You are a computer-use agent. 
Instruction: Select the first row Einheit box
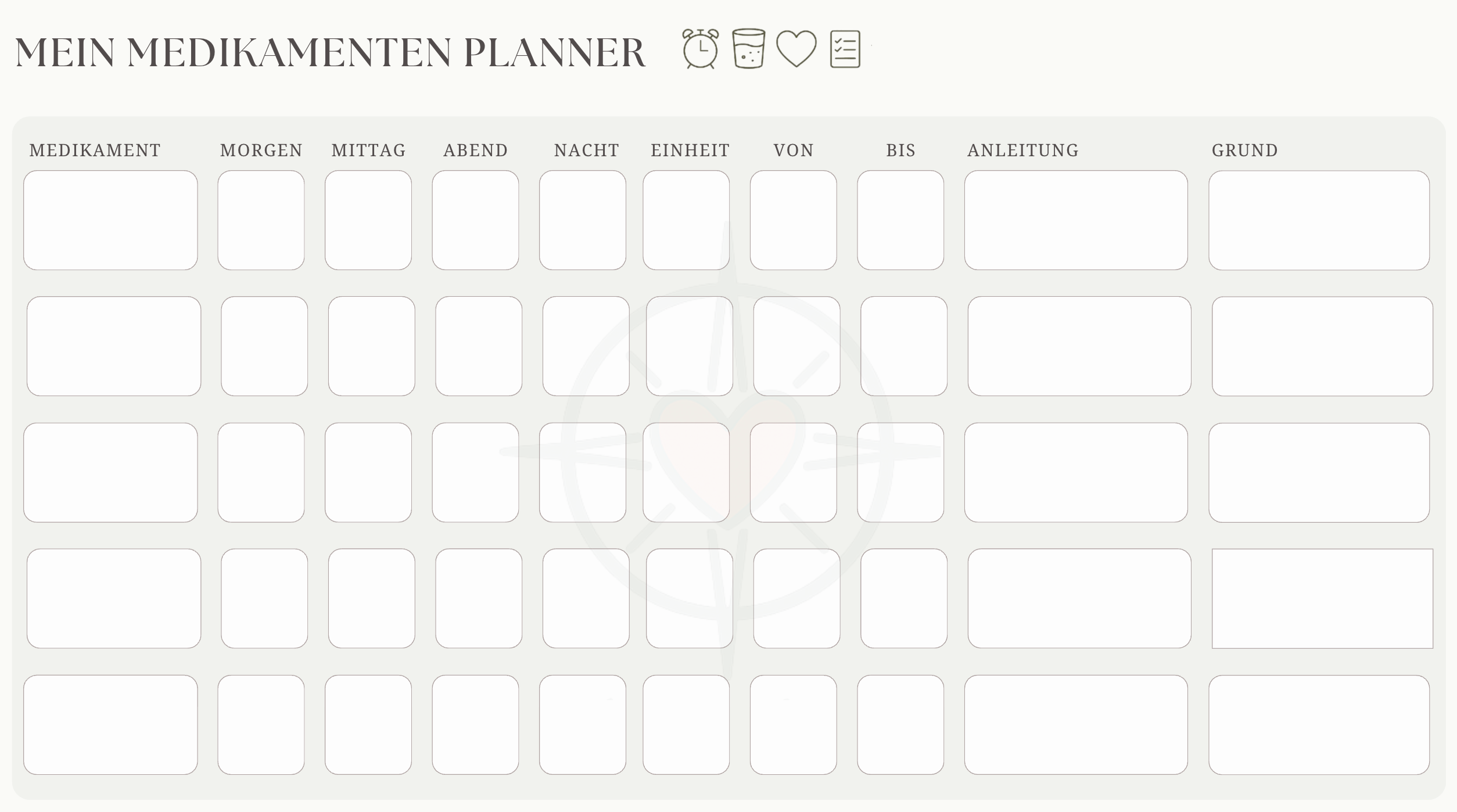tap(686, 220)
